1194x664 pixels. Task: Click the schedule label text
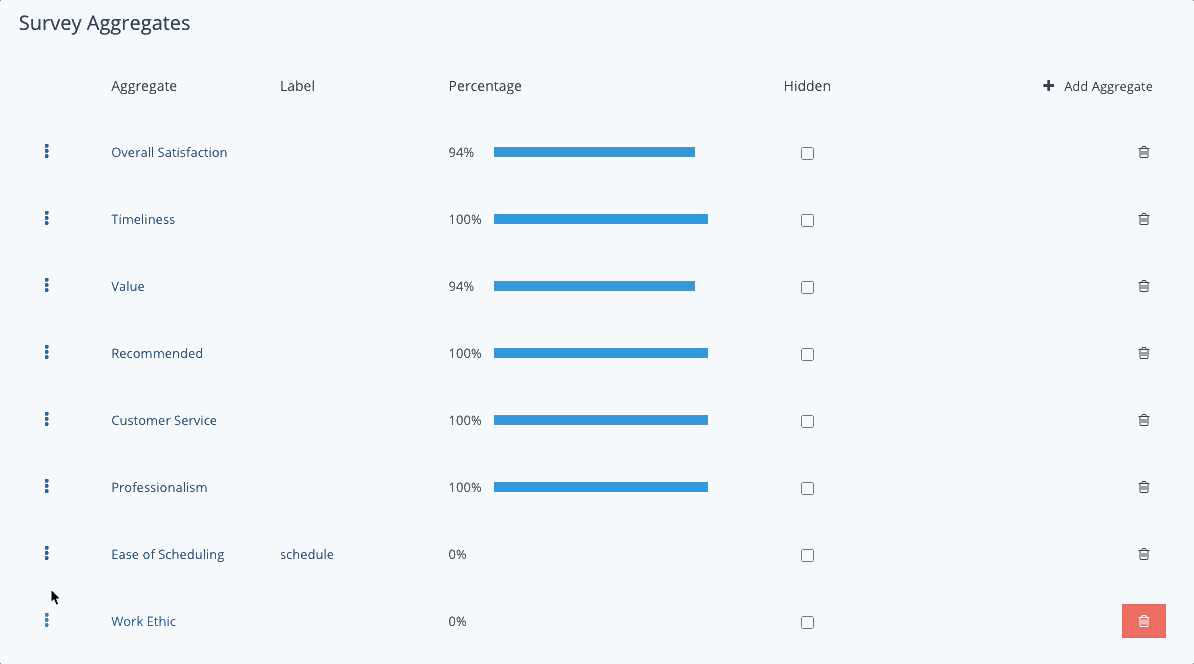click(307, 554)
